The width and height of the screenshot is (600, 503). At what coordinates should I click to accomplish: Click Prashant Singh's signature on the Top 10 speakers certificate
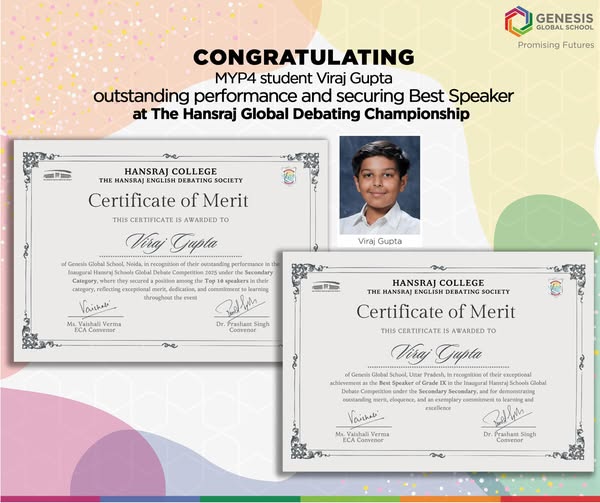[230, 300]
